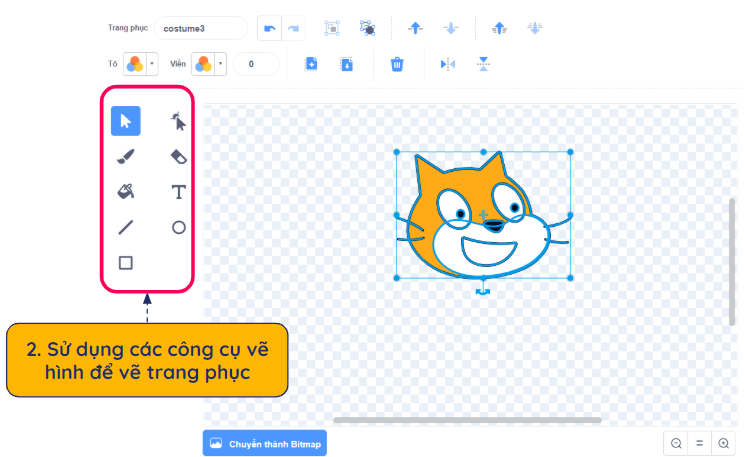Flip the costume horizontally
744x457 pixels.
447,64
